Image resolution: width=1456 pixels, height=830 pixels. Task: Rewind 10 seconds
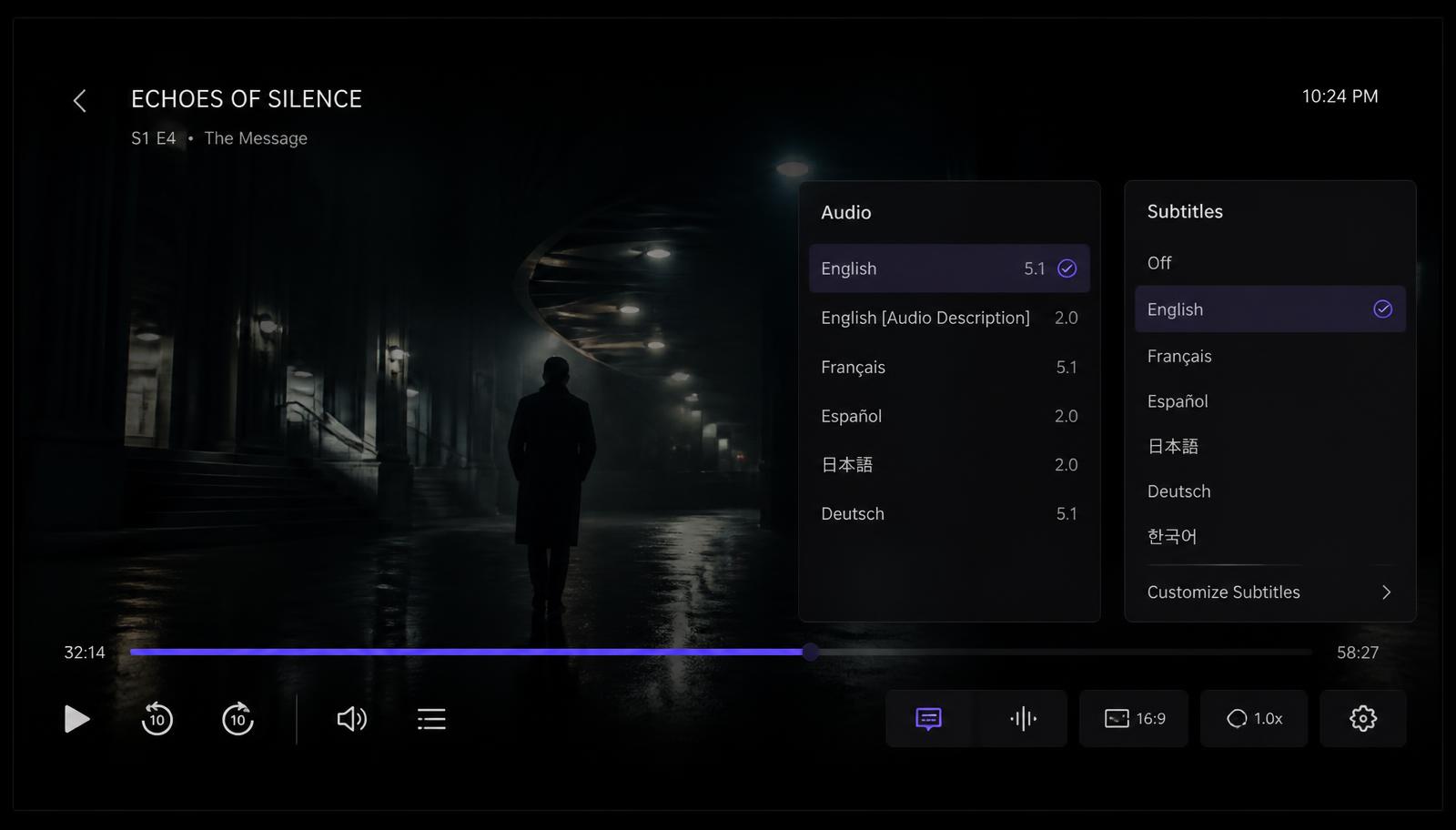pos(157,719)
